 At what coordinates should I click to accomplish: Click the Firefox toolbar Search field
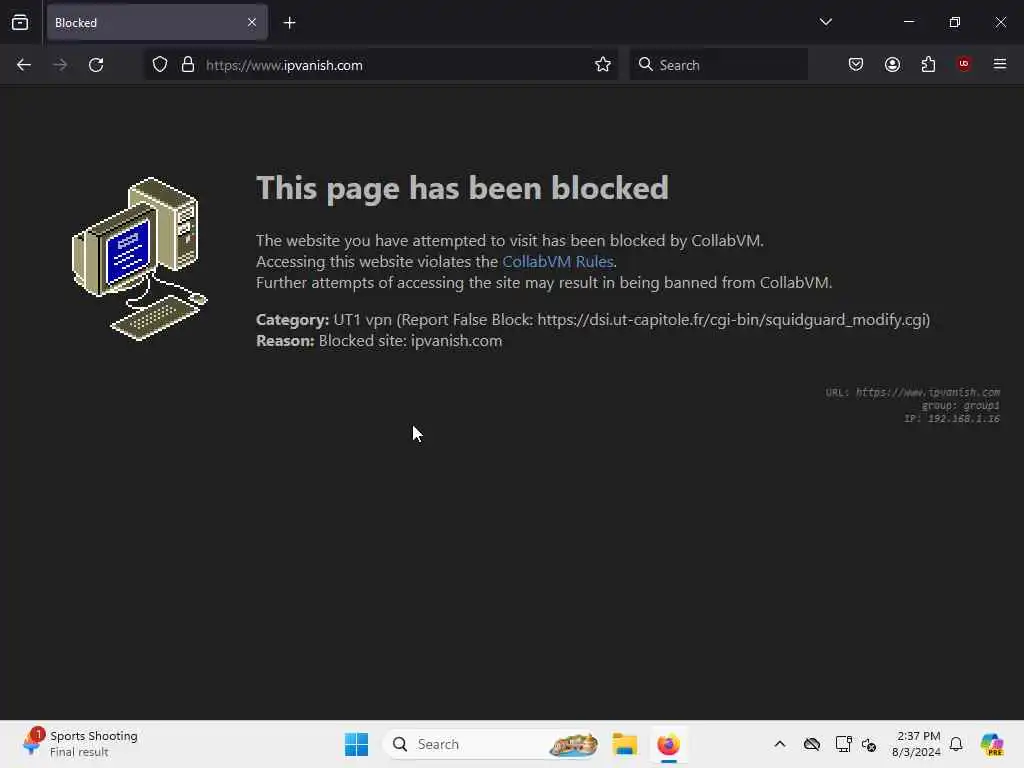(x=718, y=65)
